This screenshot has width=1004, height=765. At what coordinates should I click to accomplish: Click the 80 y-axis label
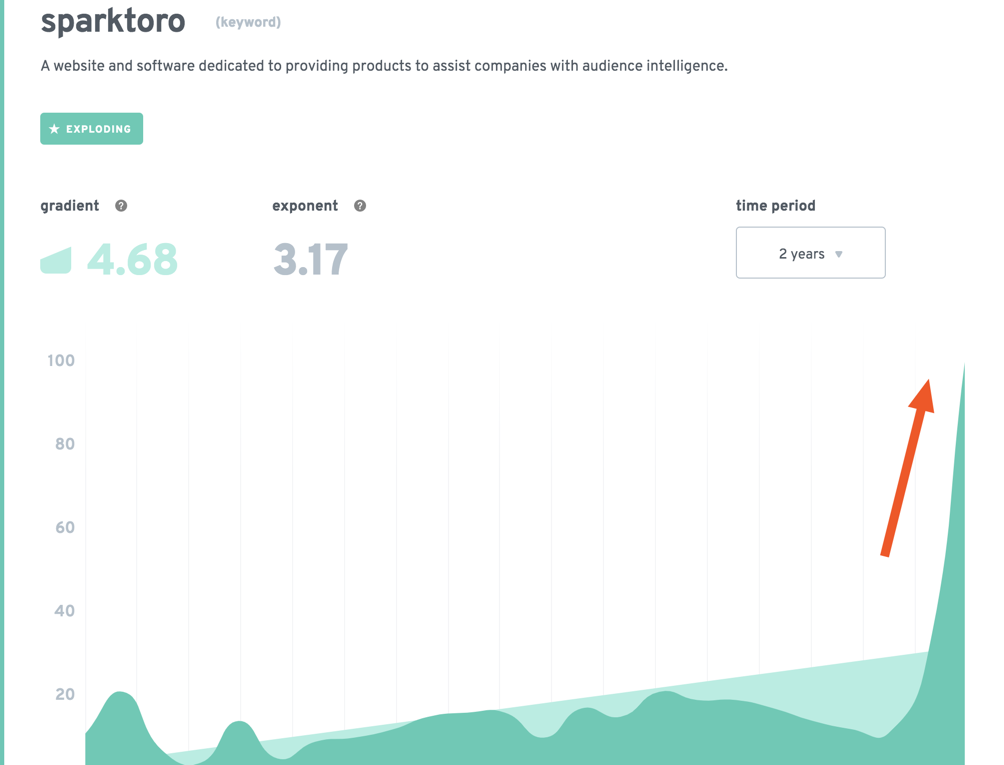(65, 444)
